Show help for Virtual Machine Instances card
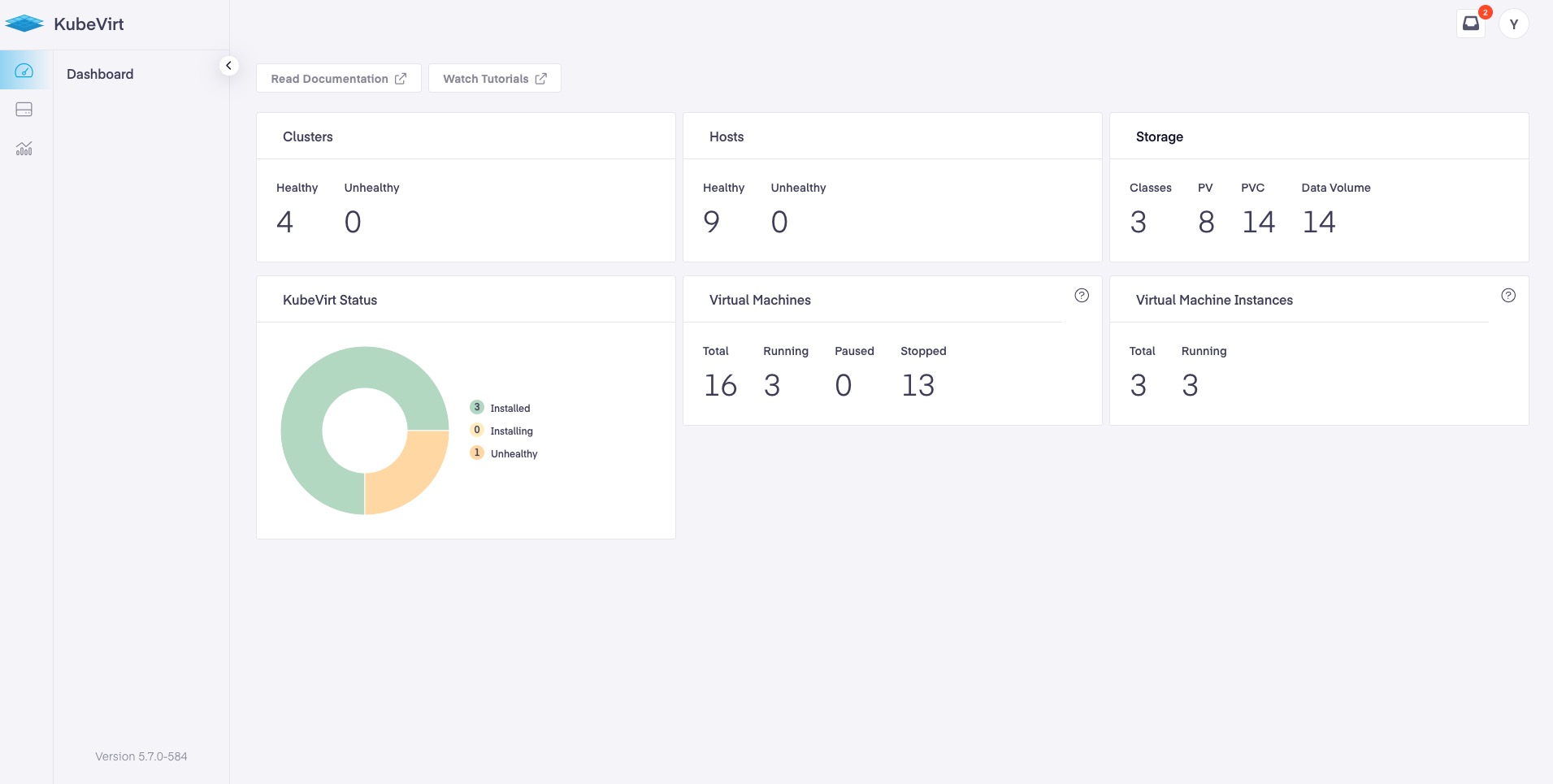 1508,296
